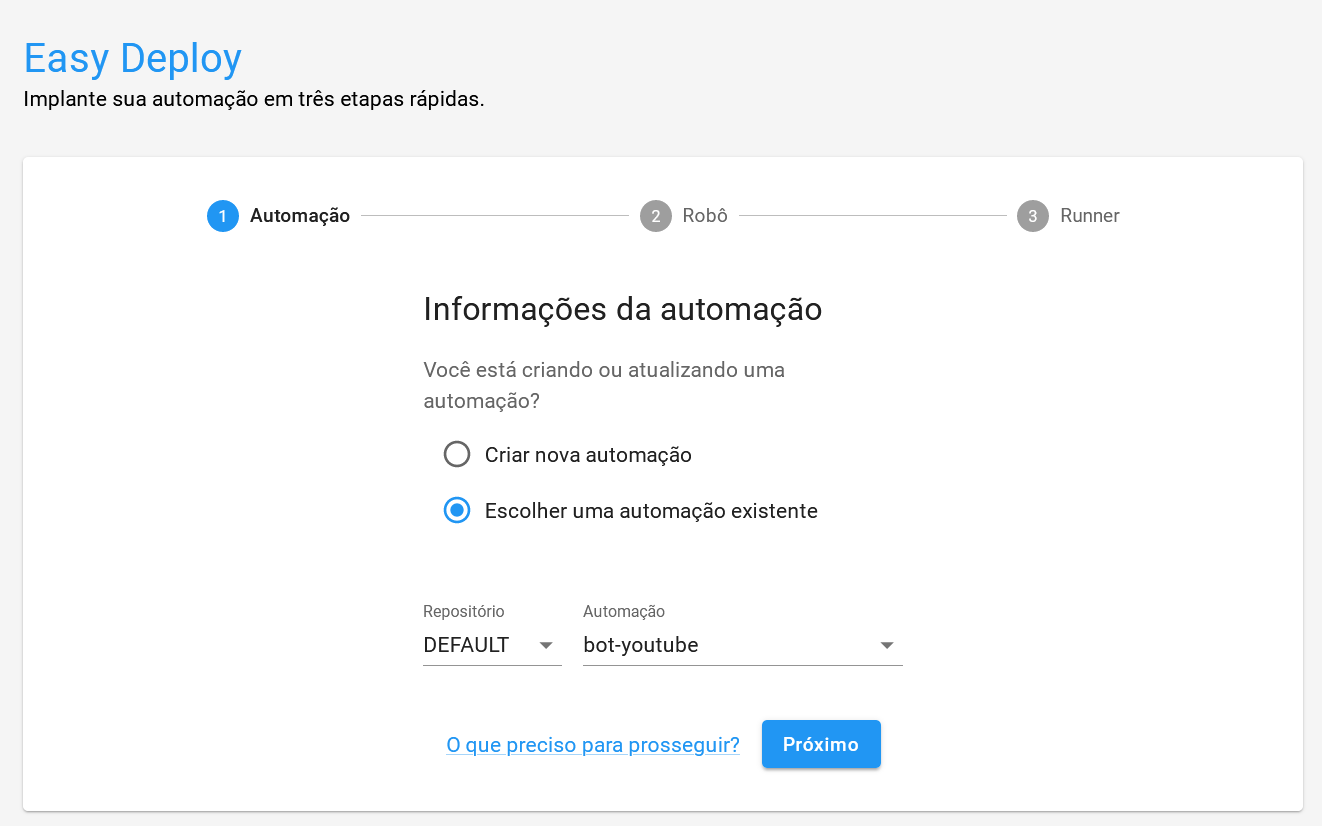The image size is (1322, 826).
Task: Click the Repositório field label
Action: tap(464, 611)
